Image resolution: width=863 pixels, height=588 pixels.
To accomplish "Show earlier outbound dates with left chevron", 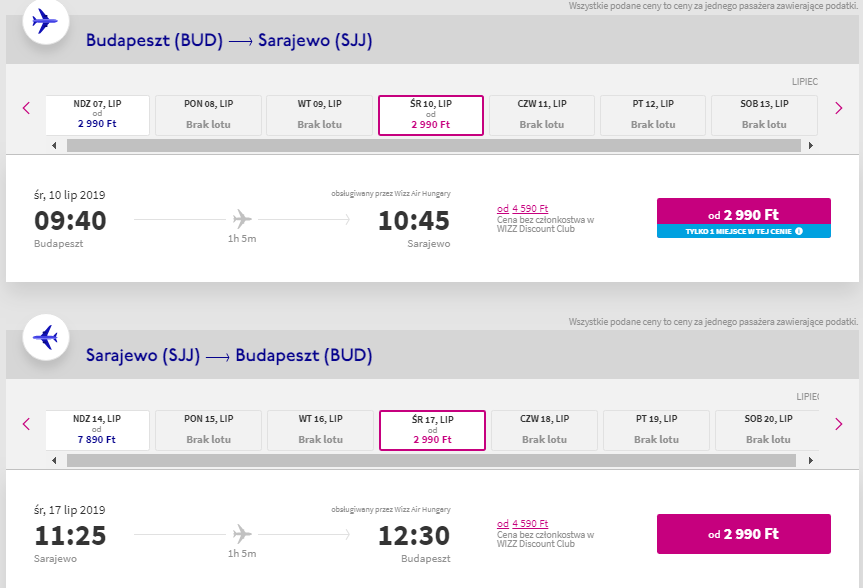I will (x=26, y=108).
